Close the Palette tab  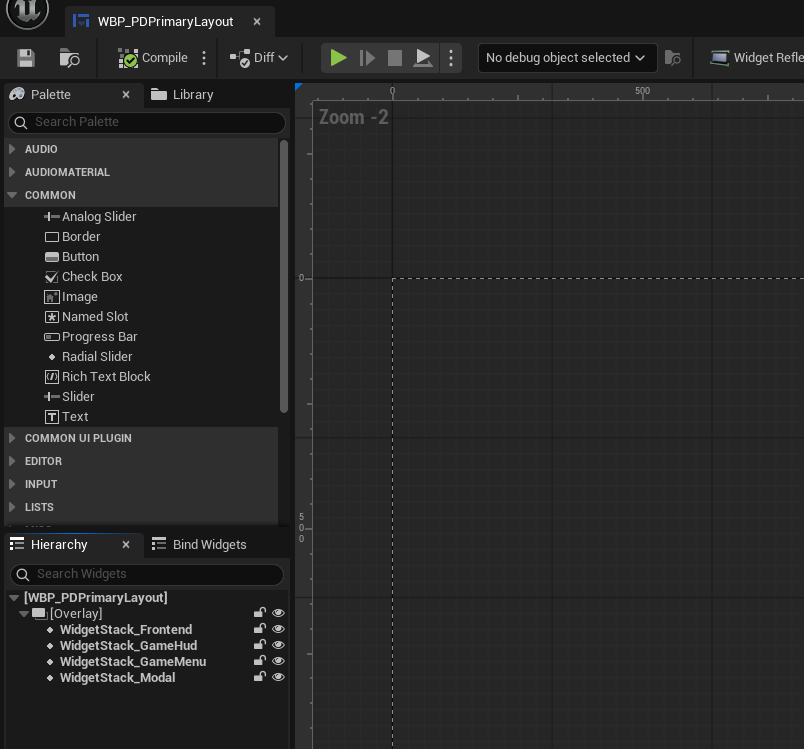(126, 94)
